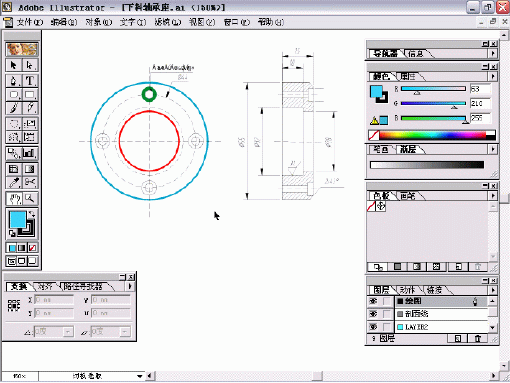This screenshot has width=510, height=383.
Task: Open the 视图 menu
Action: click(202, 22)
